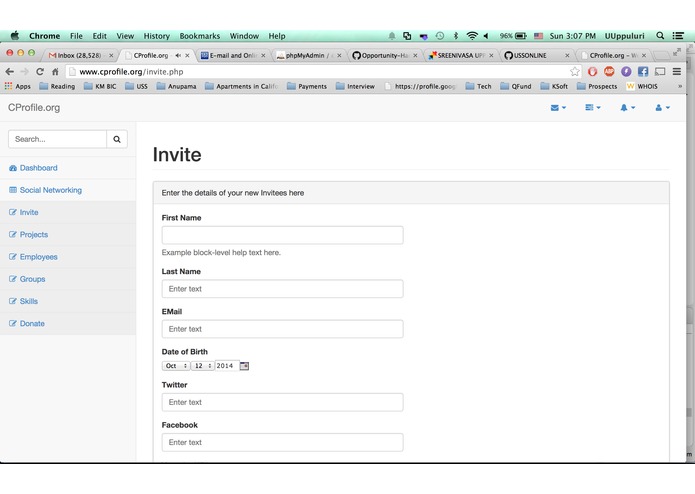Switch to the Opportunity-Ha GitHub tab
The image size is (695, 494).
[385, 55]
